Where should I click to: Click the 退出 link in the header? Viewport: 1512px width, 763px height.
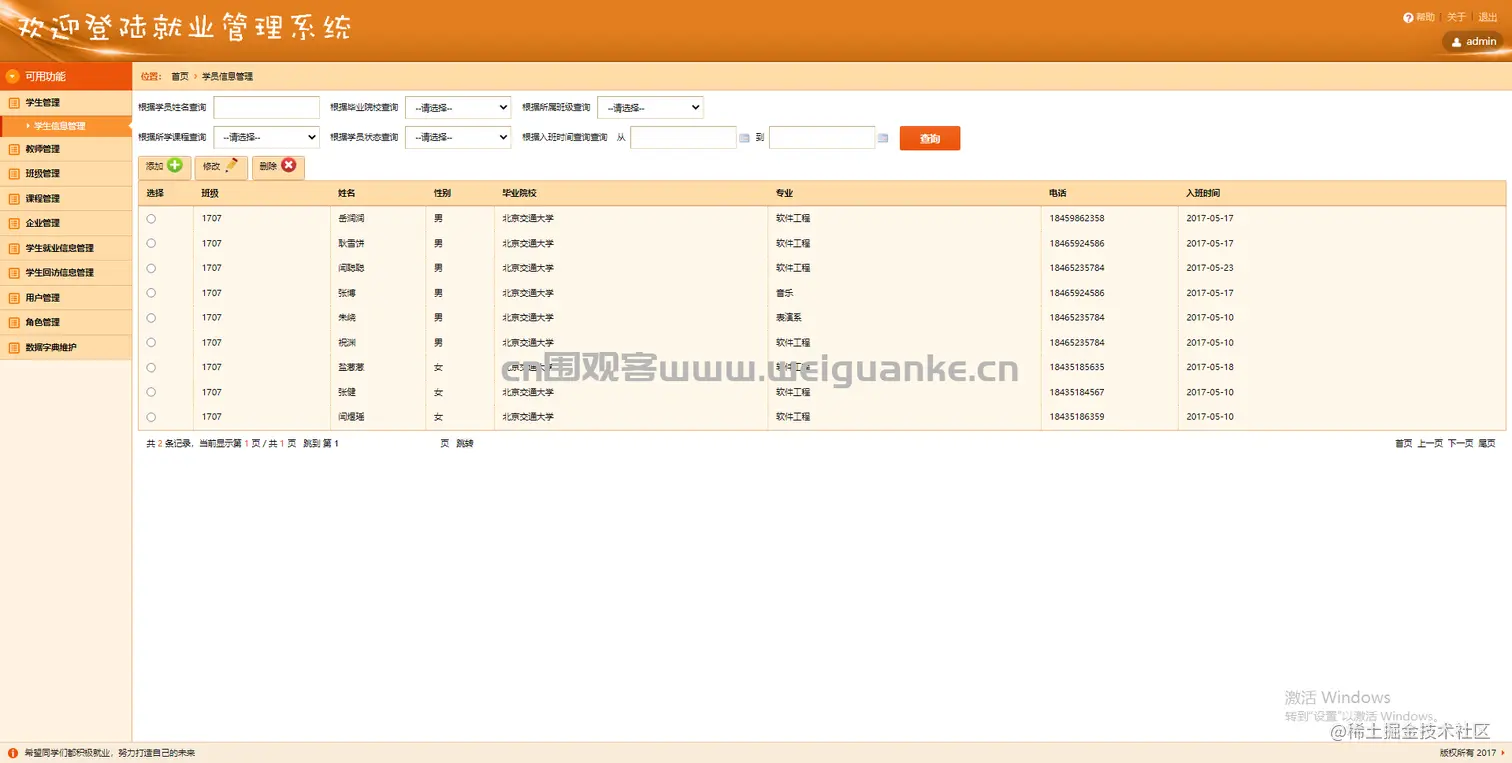click(1488, 17)
